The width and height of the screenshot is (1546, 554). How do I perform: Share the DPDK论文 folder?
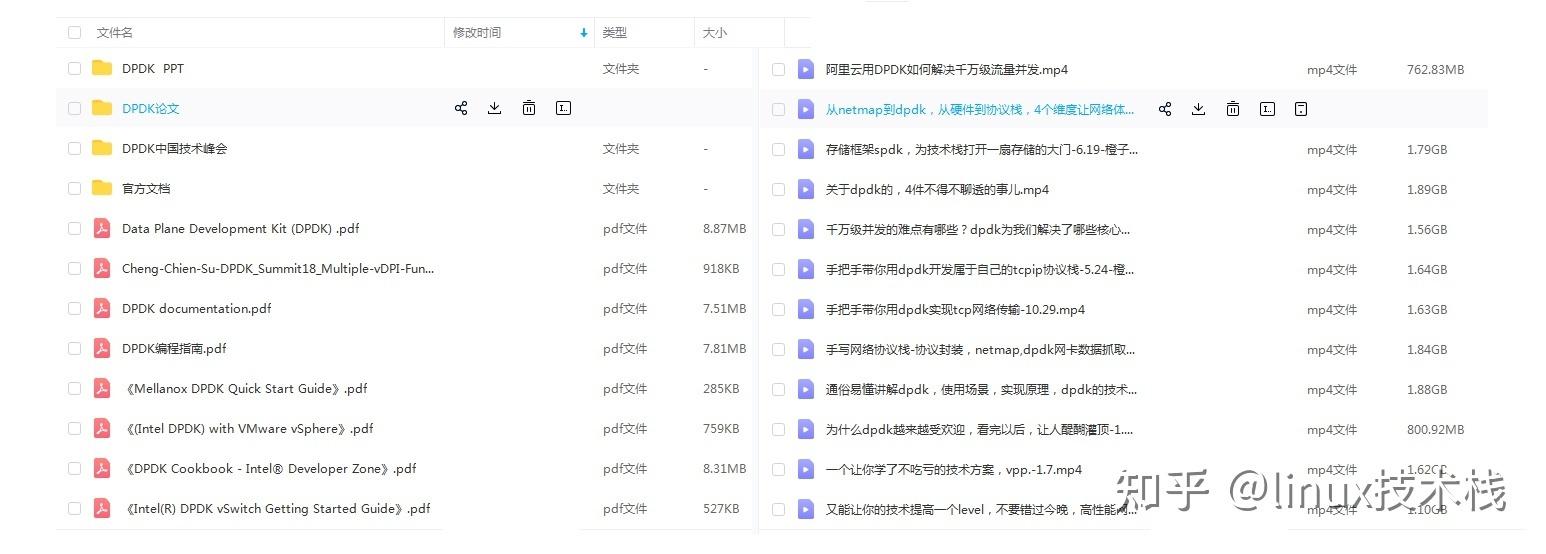pyautogui.click(x=461, y=108)
